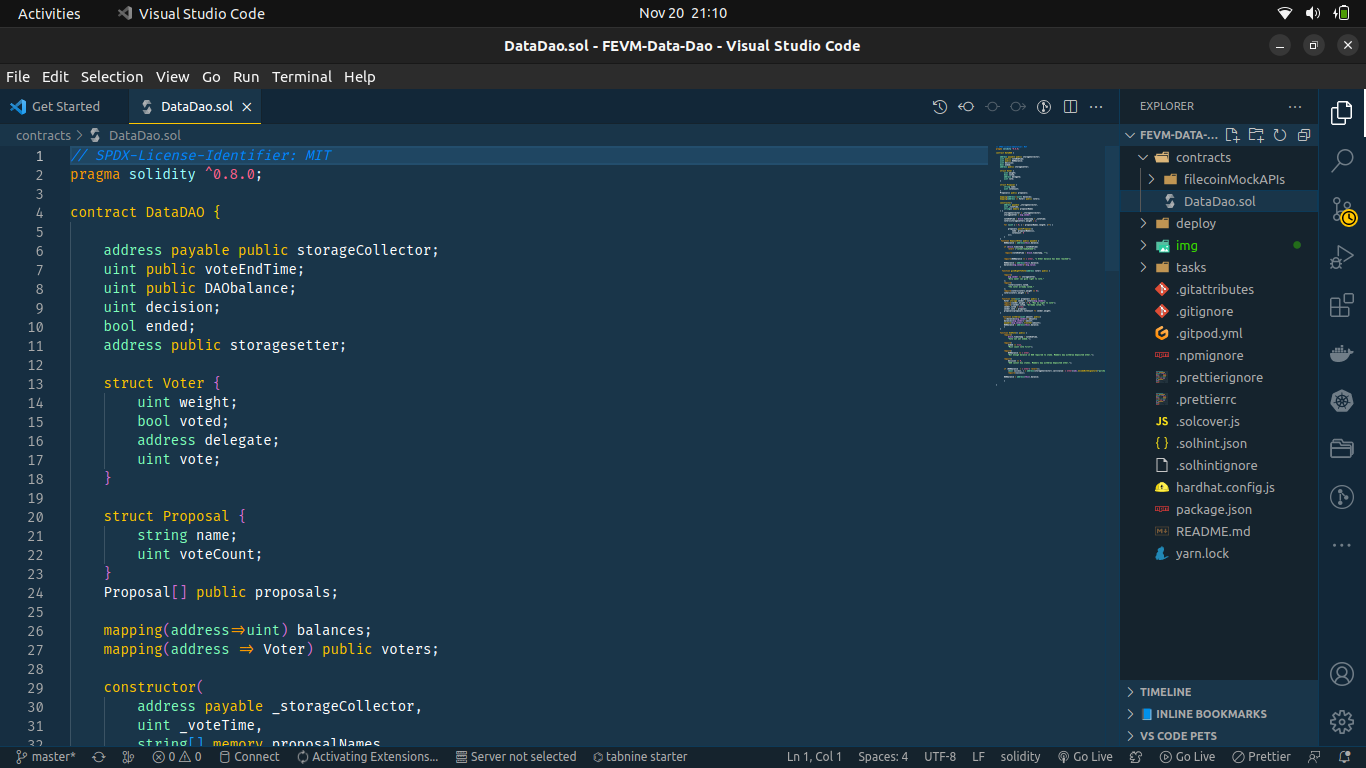Open the Terminal menu
Image resolution: width=1366 pixels, height=768 pixels.
302,77
